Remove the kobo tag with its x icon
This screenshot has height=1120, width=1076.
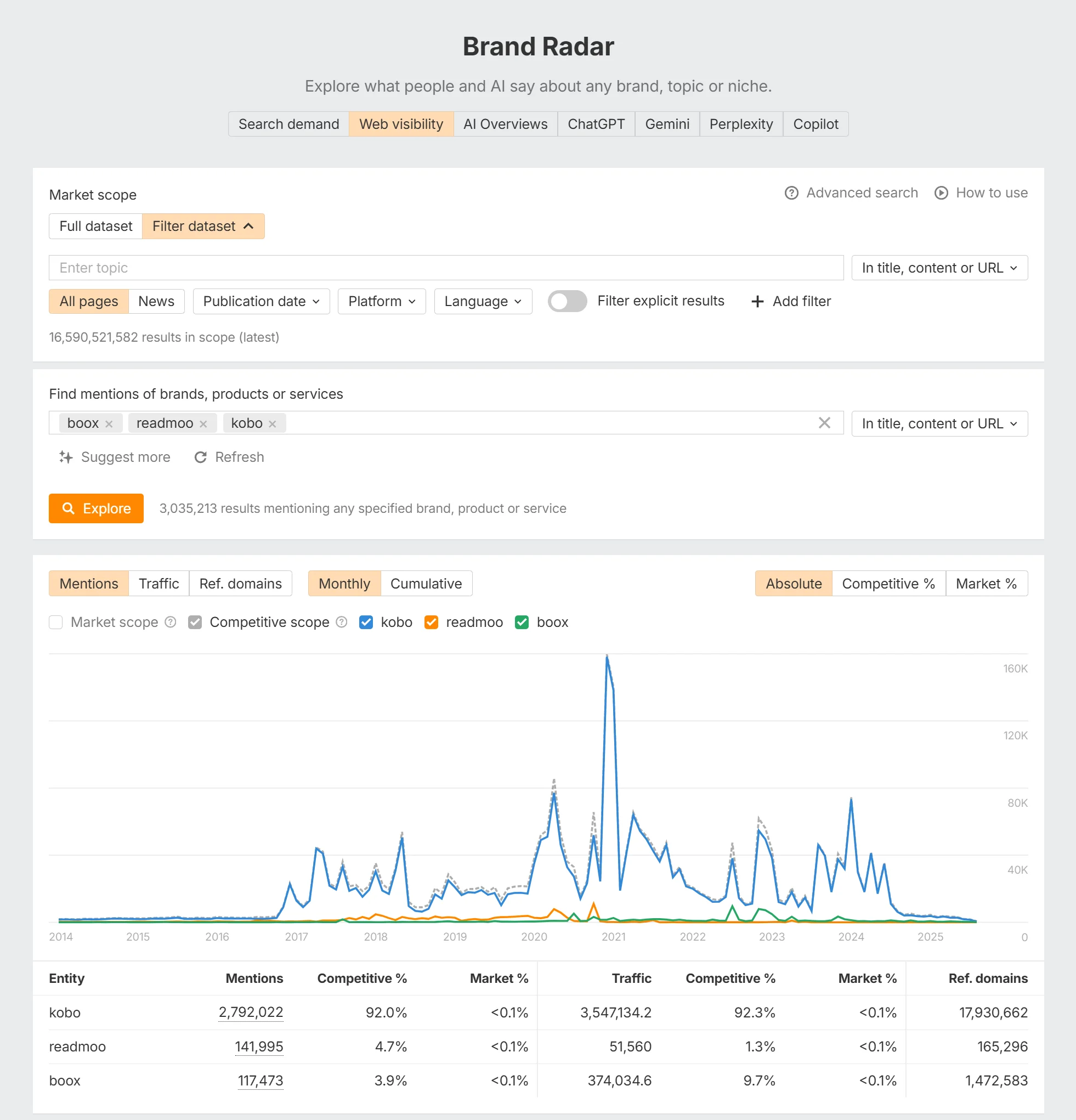(x=273, y=424)
